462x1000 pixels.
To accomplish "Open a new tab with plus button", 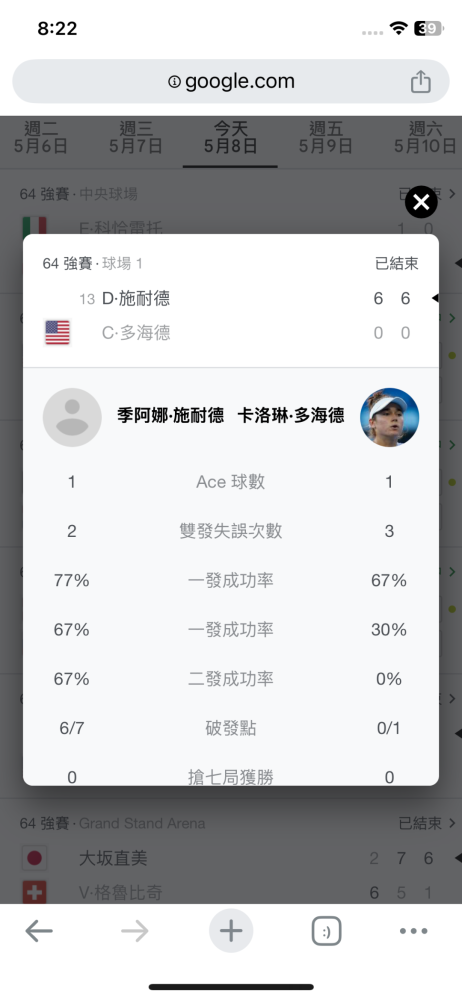I will [x=231, y=931].
